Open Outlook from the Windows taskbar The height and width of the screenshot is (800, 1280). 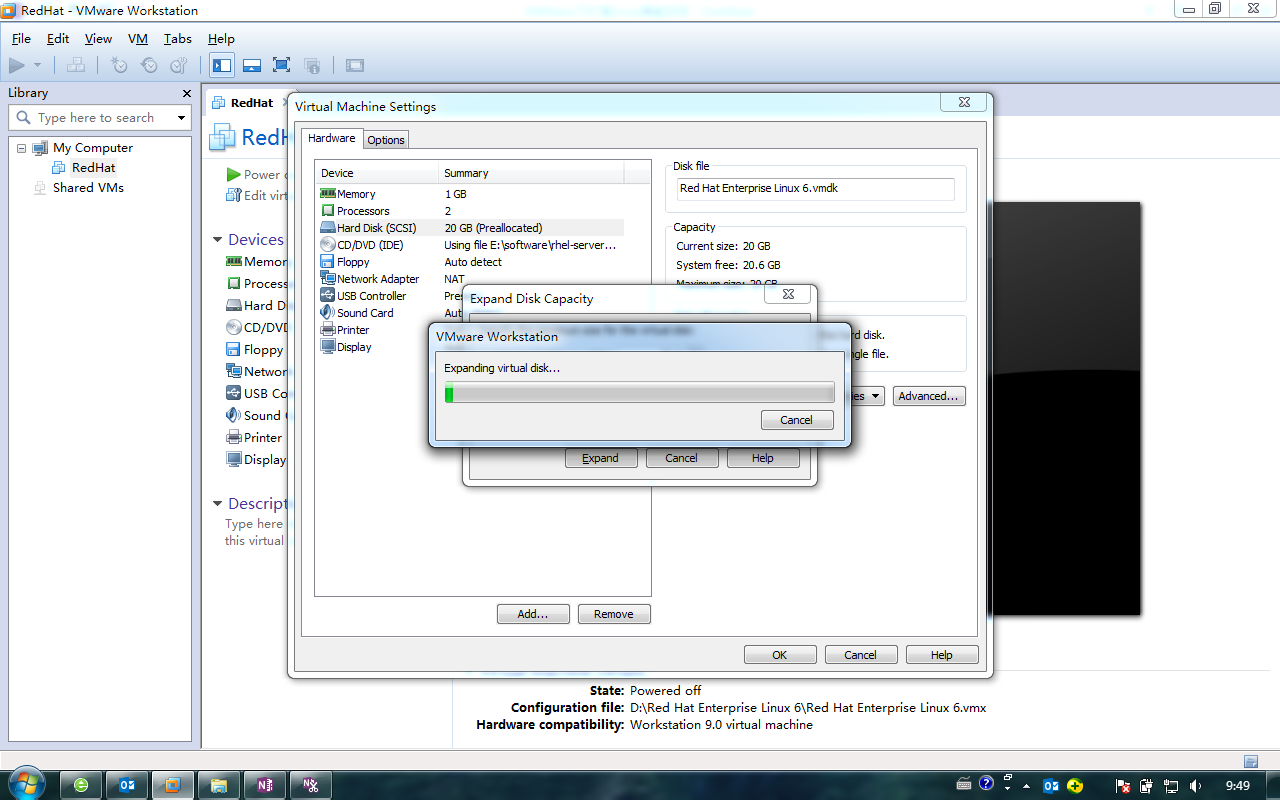click(126, 785)
